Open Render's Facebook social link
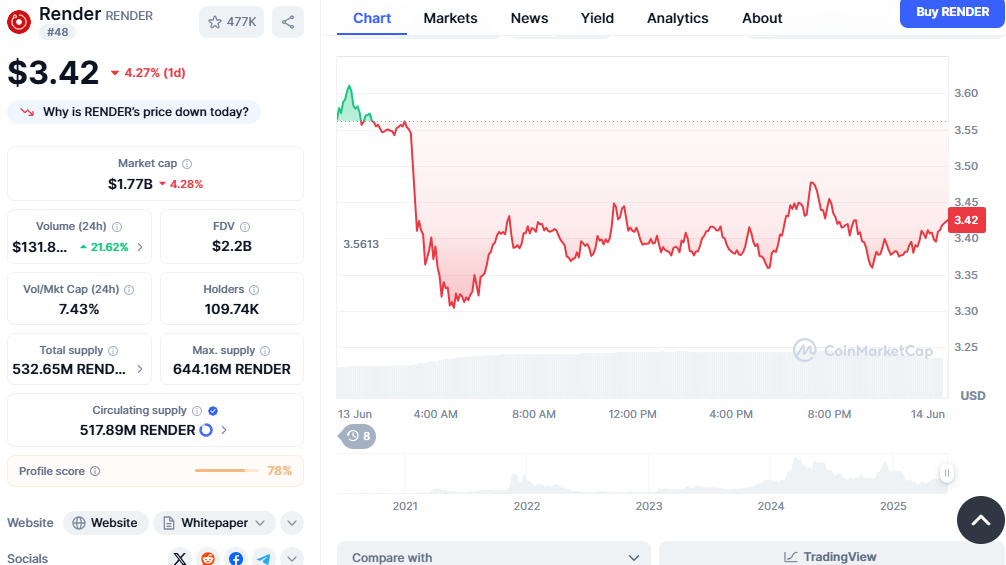This screenshot has width=1006, height=565. 236,558
